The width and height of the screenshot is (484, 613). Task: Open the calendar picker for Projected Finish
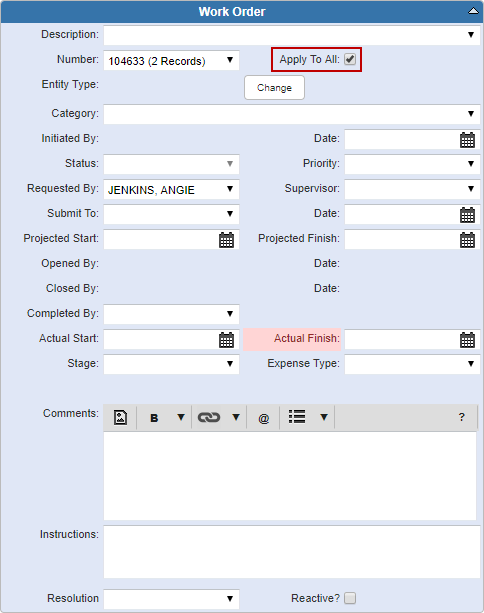click(467, 240)
